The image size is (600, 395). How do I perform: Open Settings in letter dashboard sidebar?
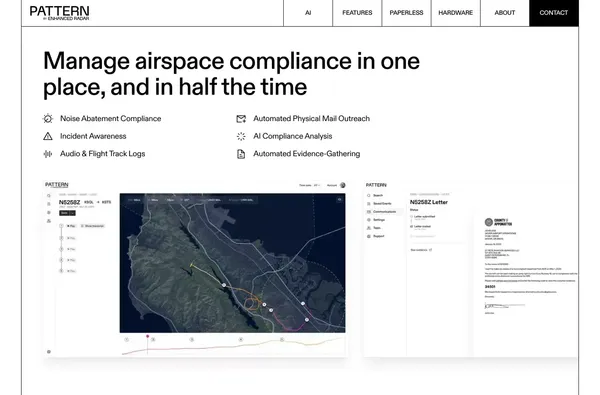376,220
